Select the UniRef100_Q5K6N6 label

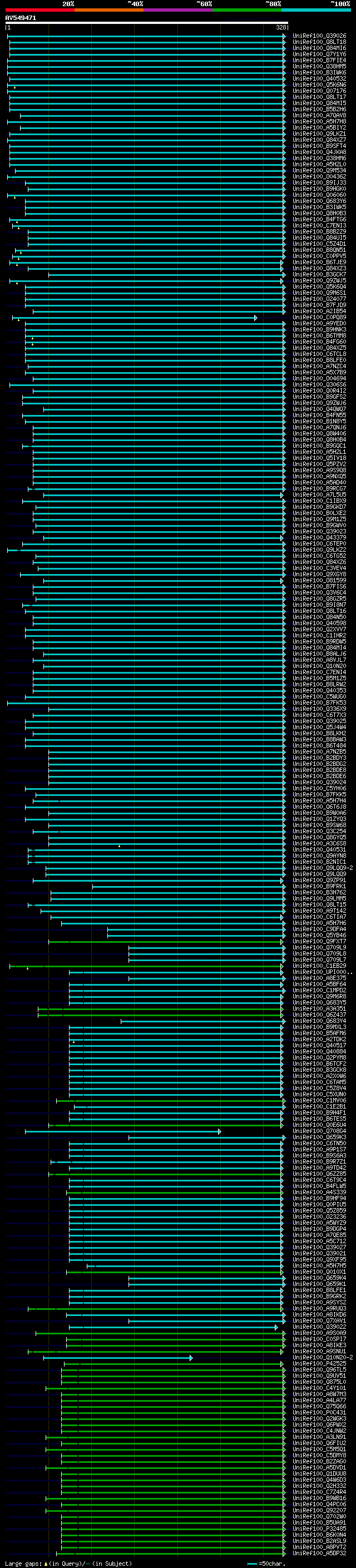(319, 85)
